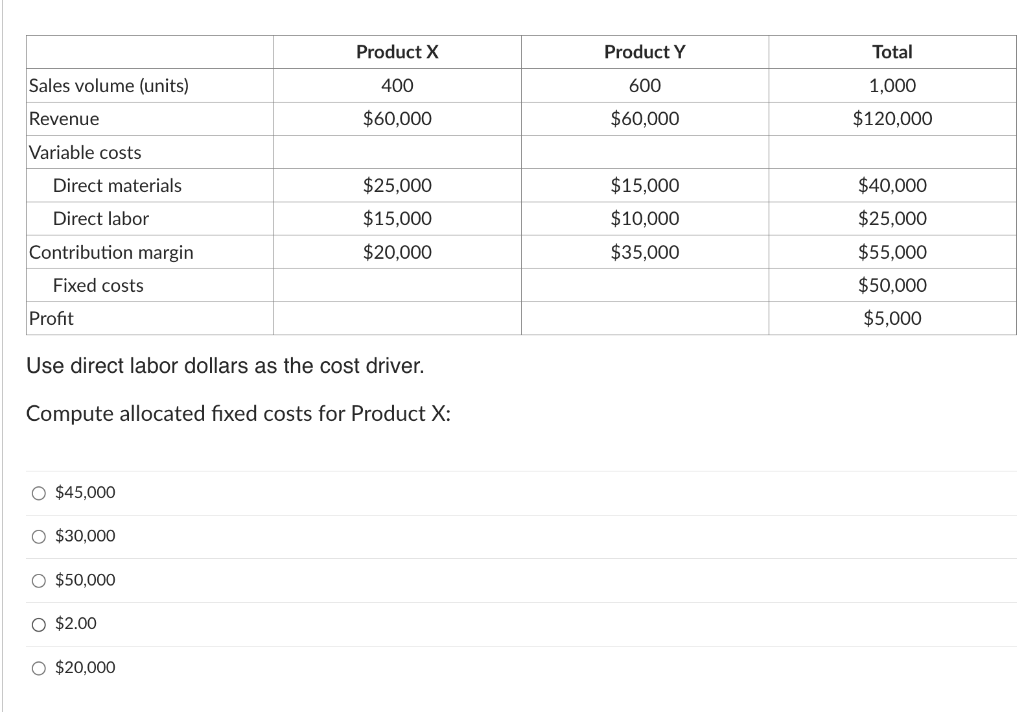Select the $45,000 answer option
Image resolution: width=1024 pixels, height=712 pixels.
coord(38,492)
